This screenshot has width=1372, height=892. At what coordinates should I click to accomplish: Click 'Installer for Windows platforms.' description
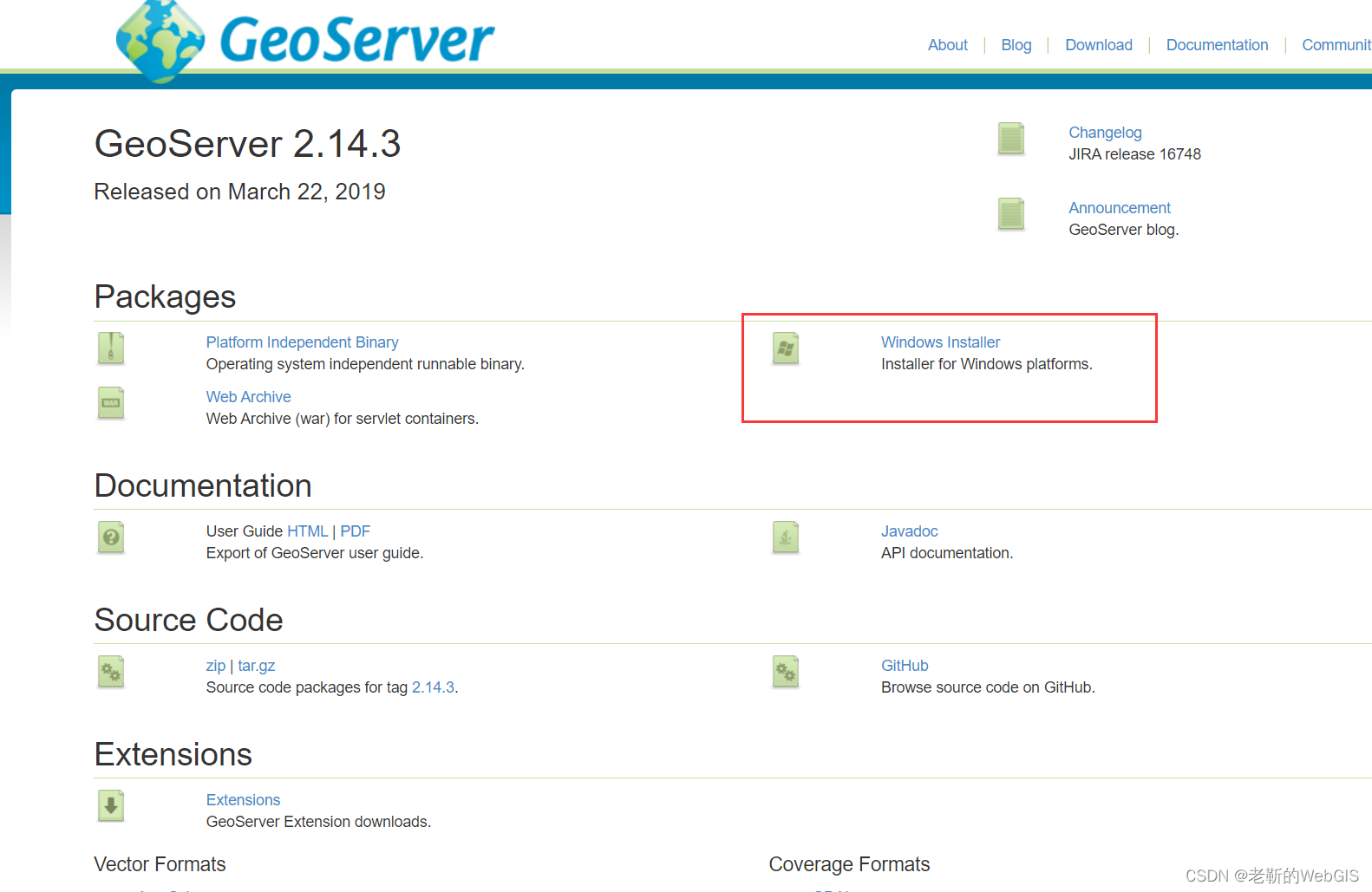(987, 364)
